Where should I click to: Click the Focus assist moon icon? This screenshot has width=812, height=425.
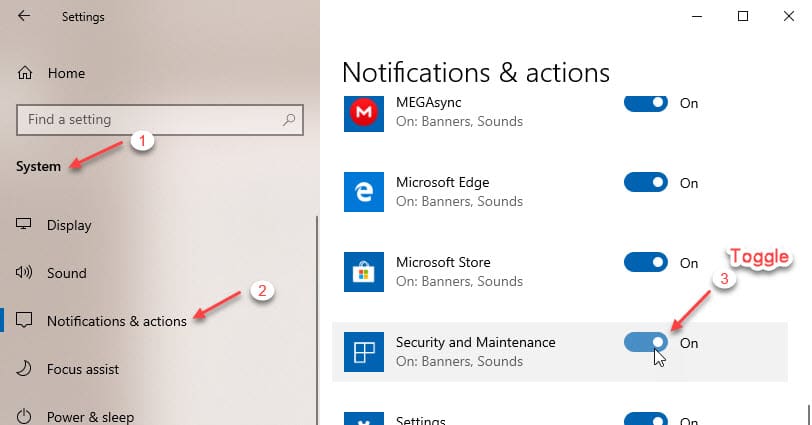[24, 369]
